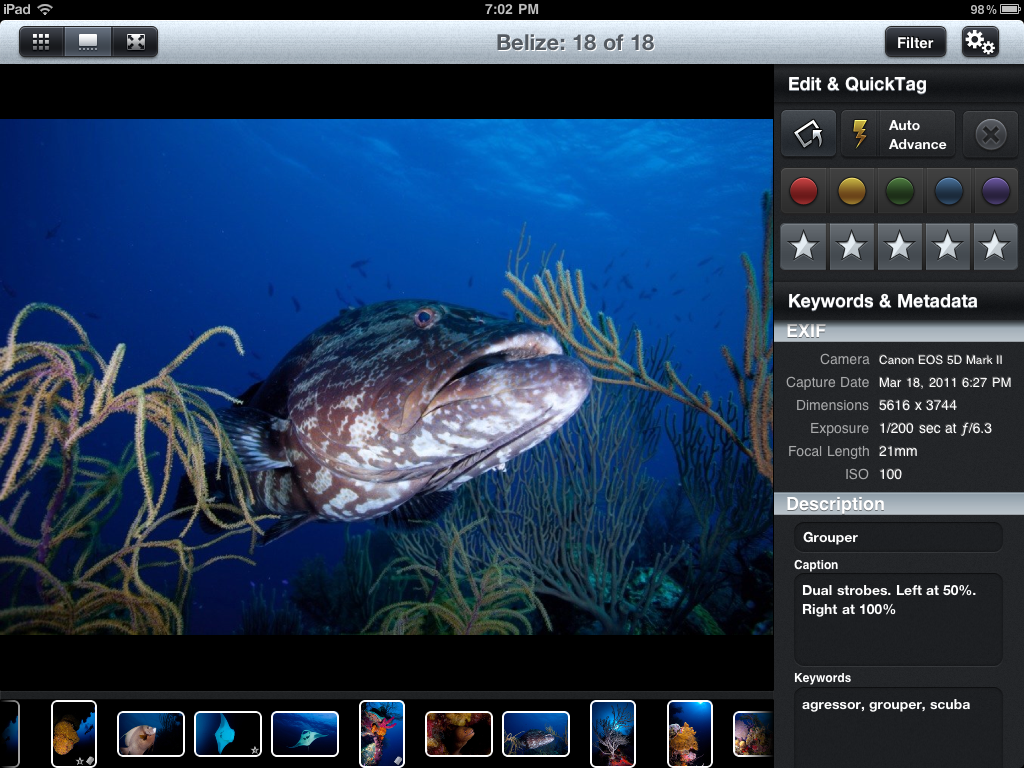The width and height of the screenshot is (1024, 768).
Task: Select filmstrip view icon in toolbar
Action: click(x=88, y=42)
